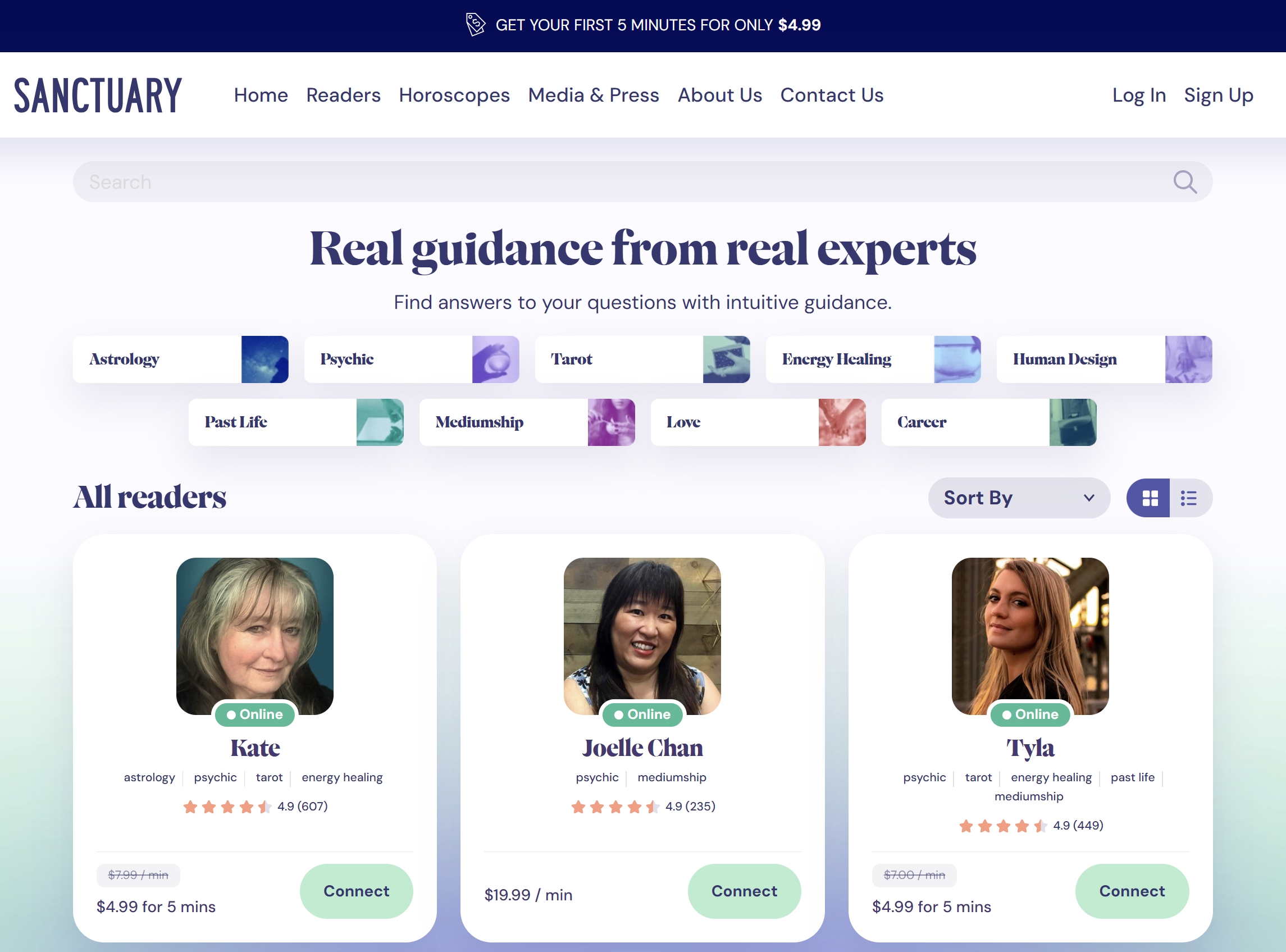This screenshot has width=1286, height=952.
Task: Choose the Past Life category
Action: click(x=296, y=422)
